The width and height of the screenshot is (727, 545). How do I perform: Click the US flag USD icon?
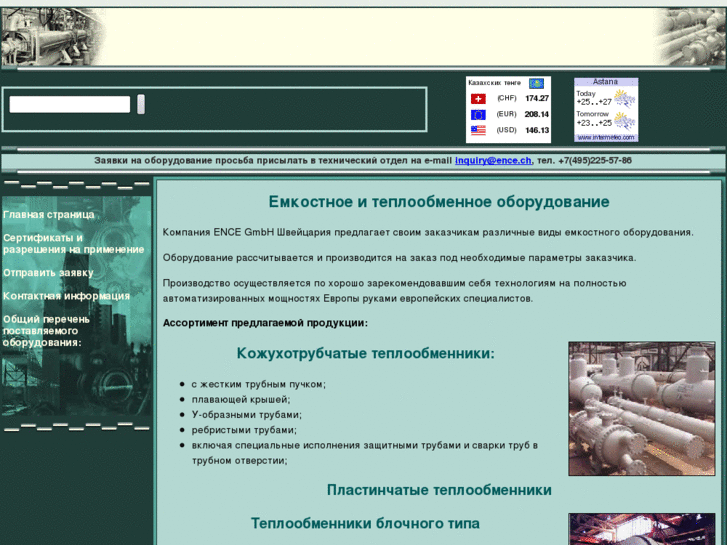[x=478, y=130]
